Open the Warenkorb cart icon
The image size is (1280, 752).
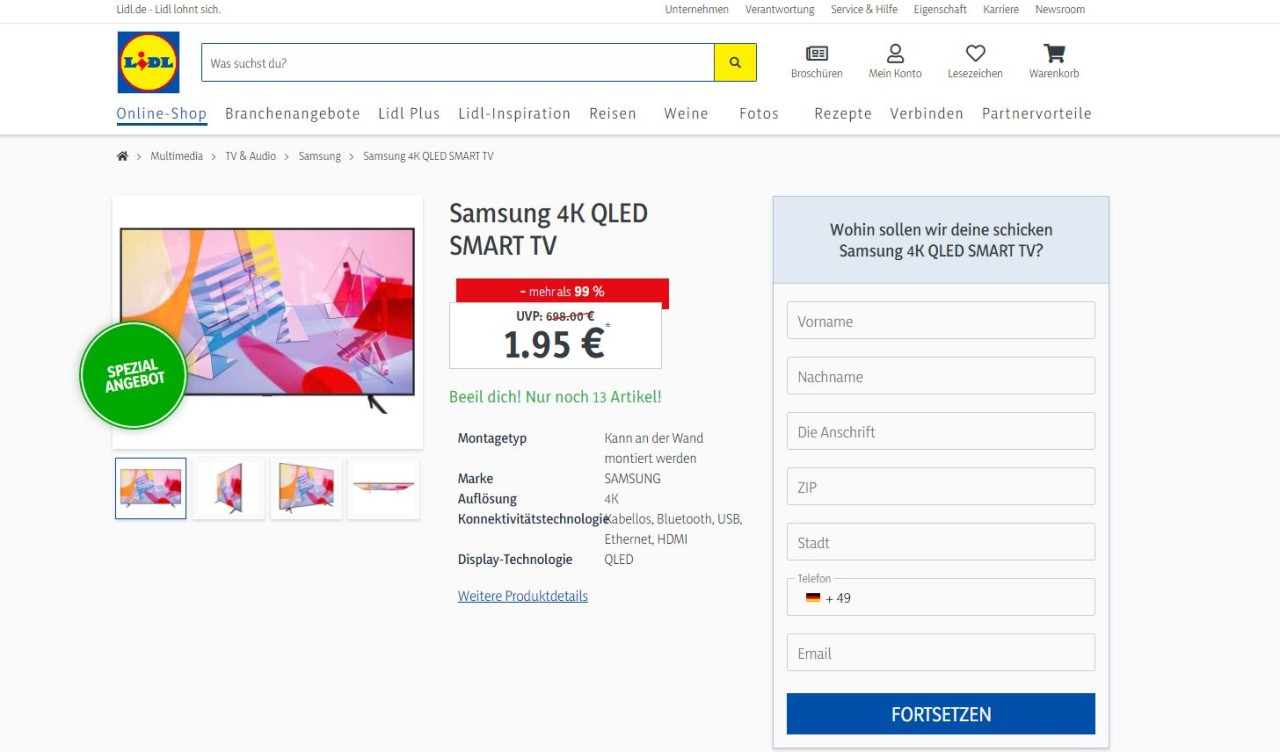[x=1054, y=53]
